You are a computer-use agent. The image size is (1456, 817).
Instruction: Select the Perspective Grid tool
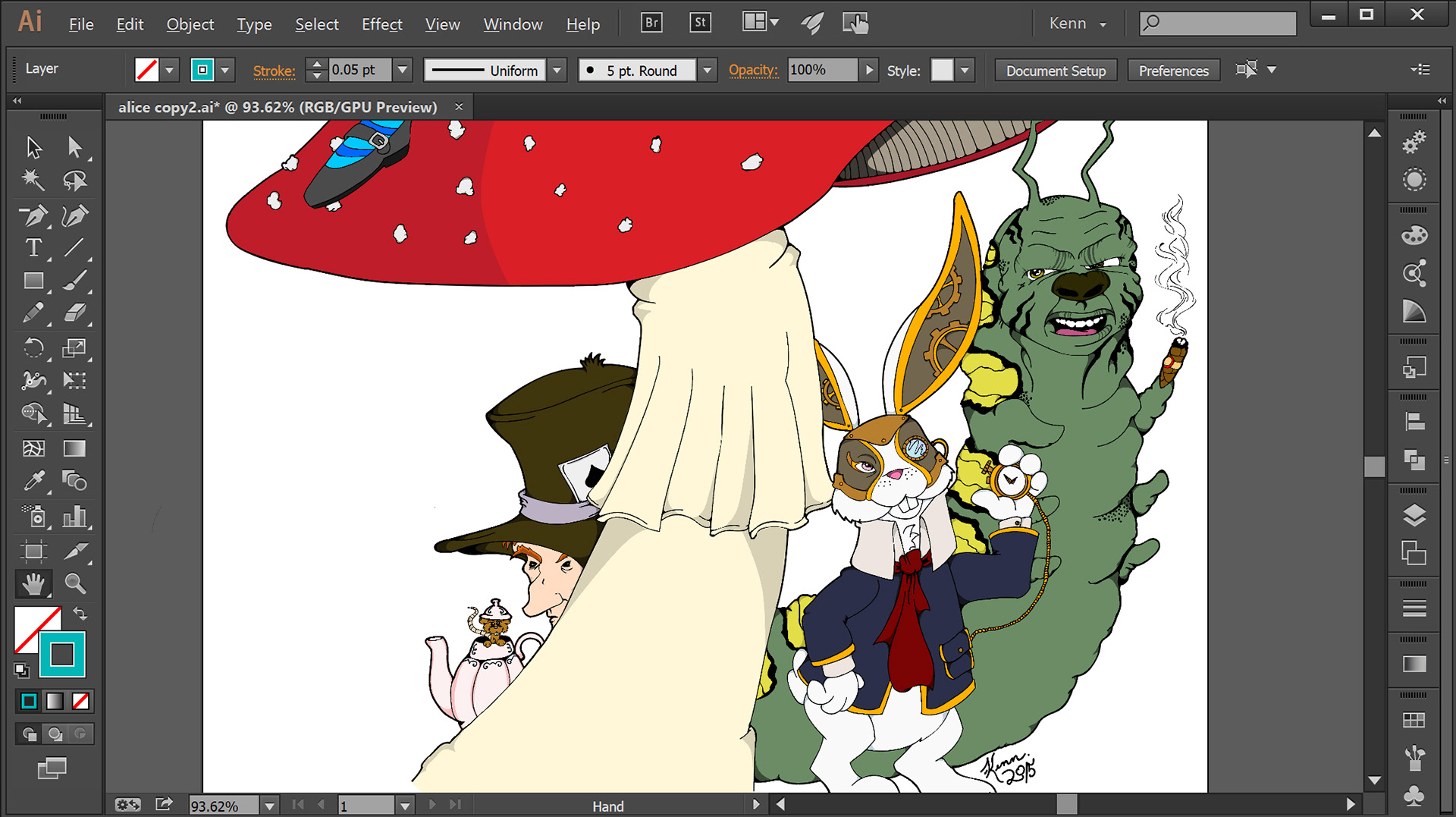click(x=74, y=413)
